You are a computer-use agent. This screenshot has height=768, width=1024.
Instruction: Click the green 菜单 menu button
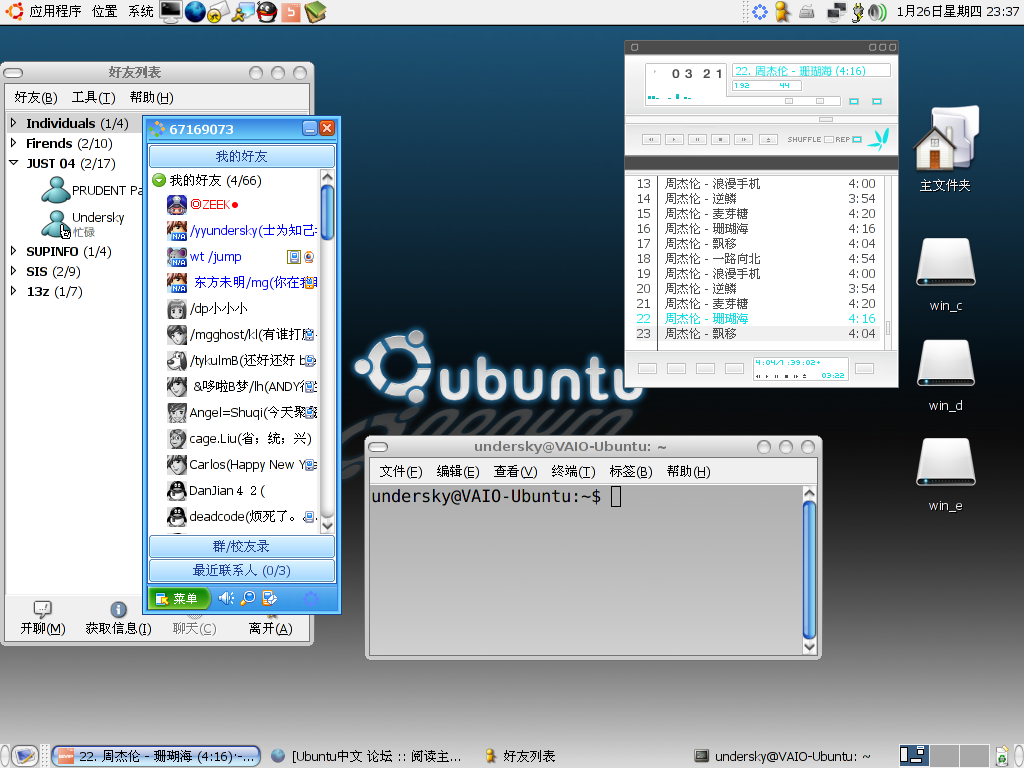click(179, 598)
